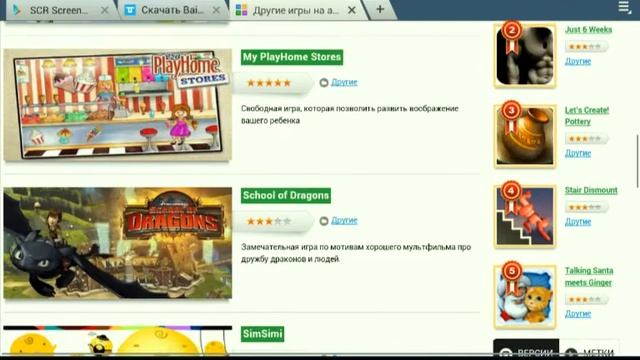Open Другие link under Let's Create! Pottery
This screenshot has height=360, width=640.
point(578,153)
